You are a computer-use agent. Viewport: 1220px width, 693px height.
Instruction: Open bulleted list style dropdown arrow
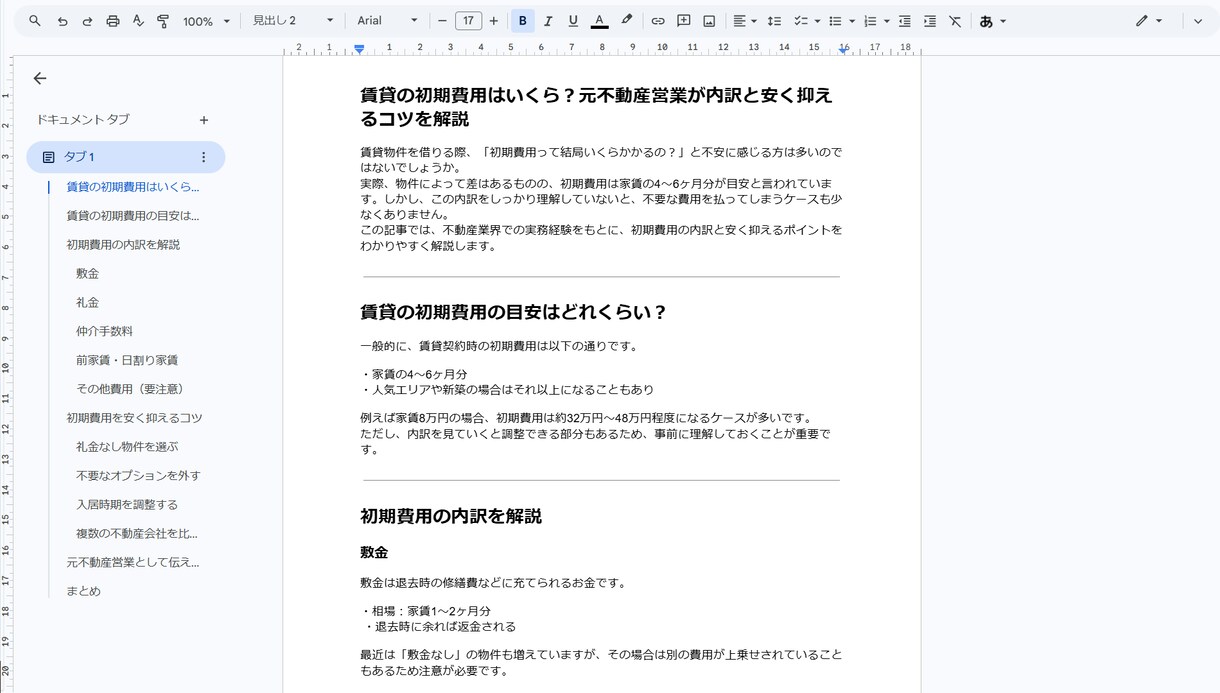point(852,21)
